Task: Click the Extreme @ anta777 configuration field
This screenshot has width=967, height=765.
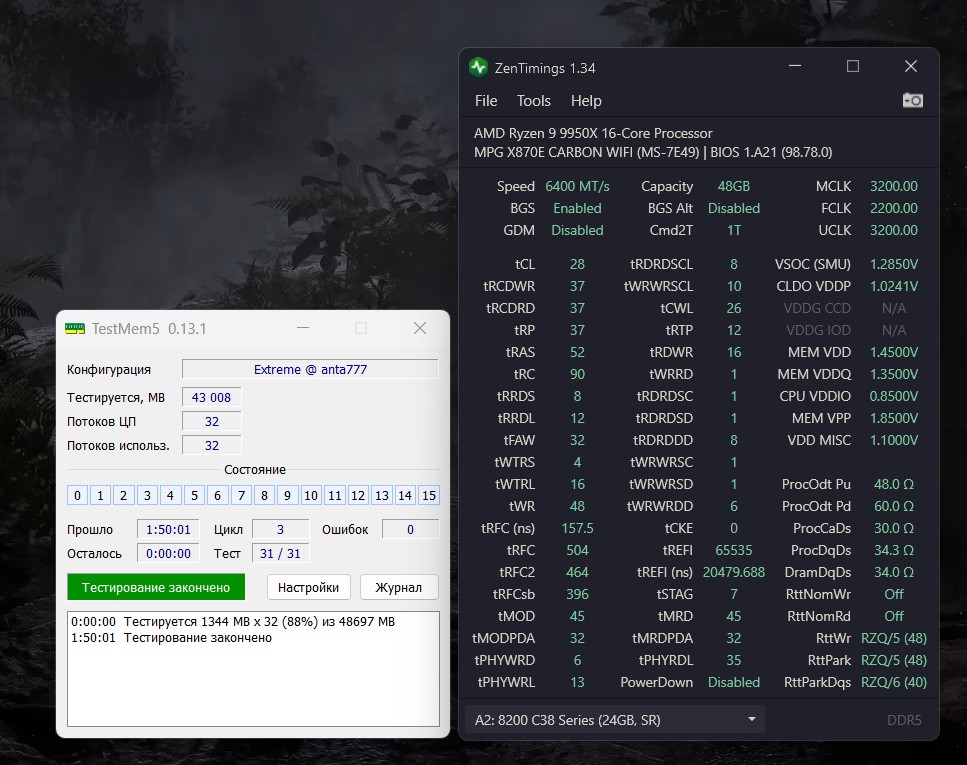Action: [x=310, y=369]
